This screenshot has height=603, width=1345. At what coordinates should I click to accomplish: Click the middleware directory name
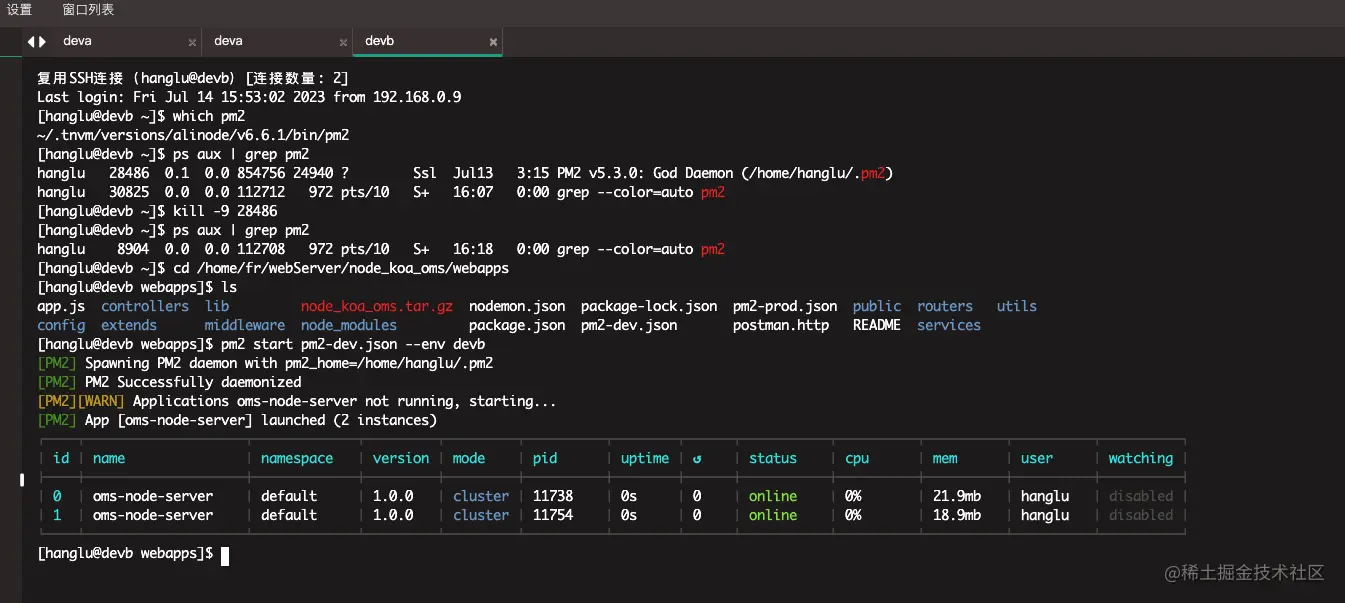click(245, 325)
